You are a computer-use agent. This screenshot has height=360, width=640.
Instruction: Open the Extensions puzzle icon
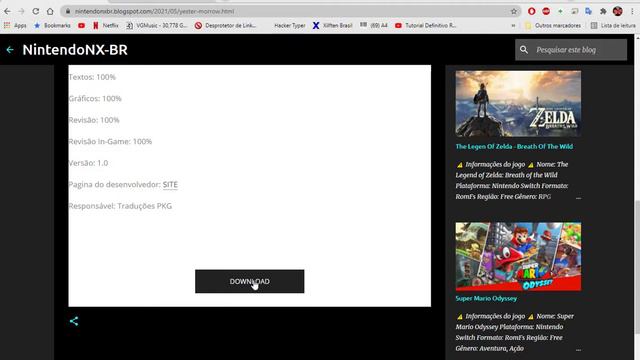[603, 11]
